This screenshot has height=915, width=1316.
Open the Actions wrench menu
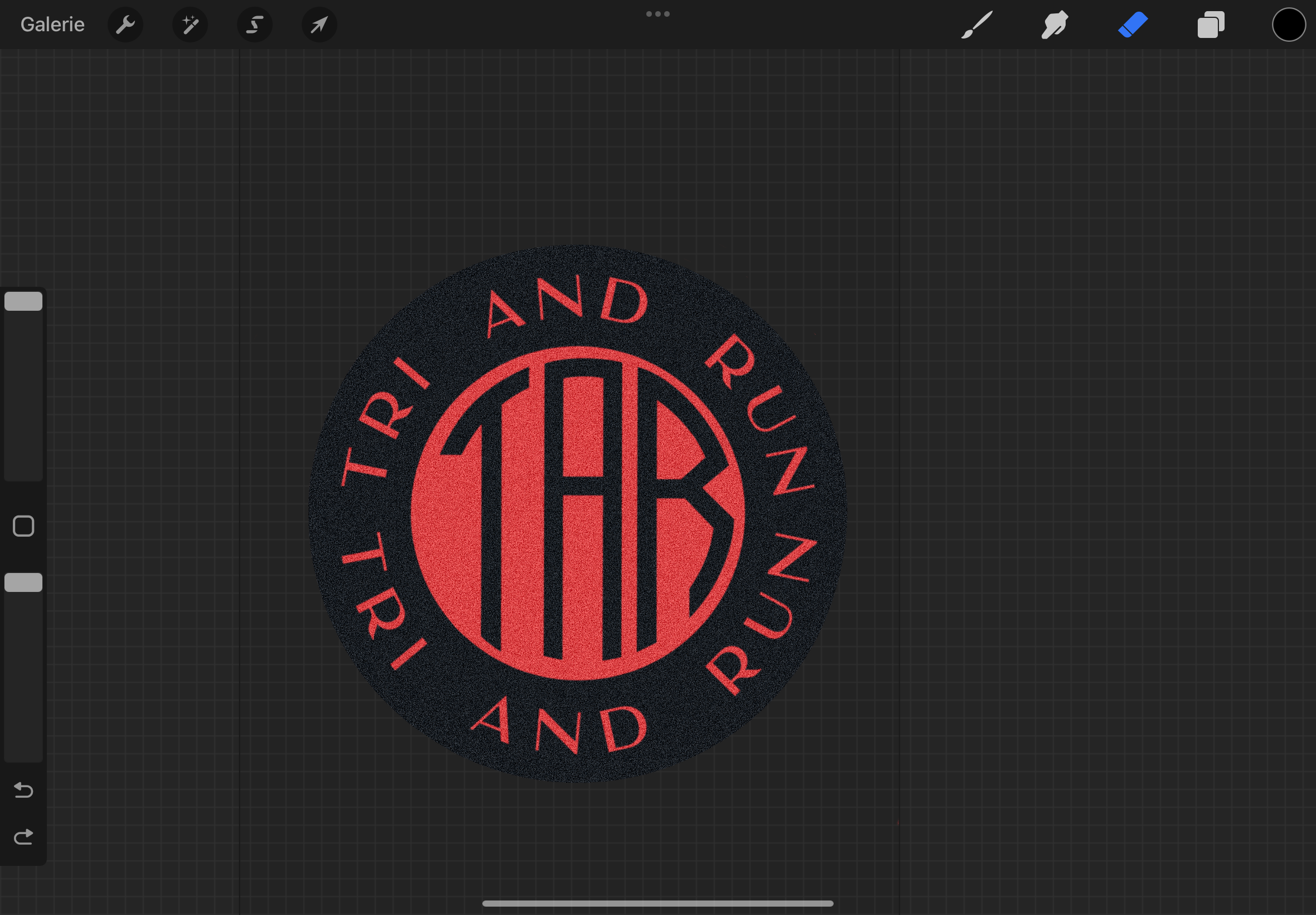[125, 25]
